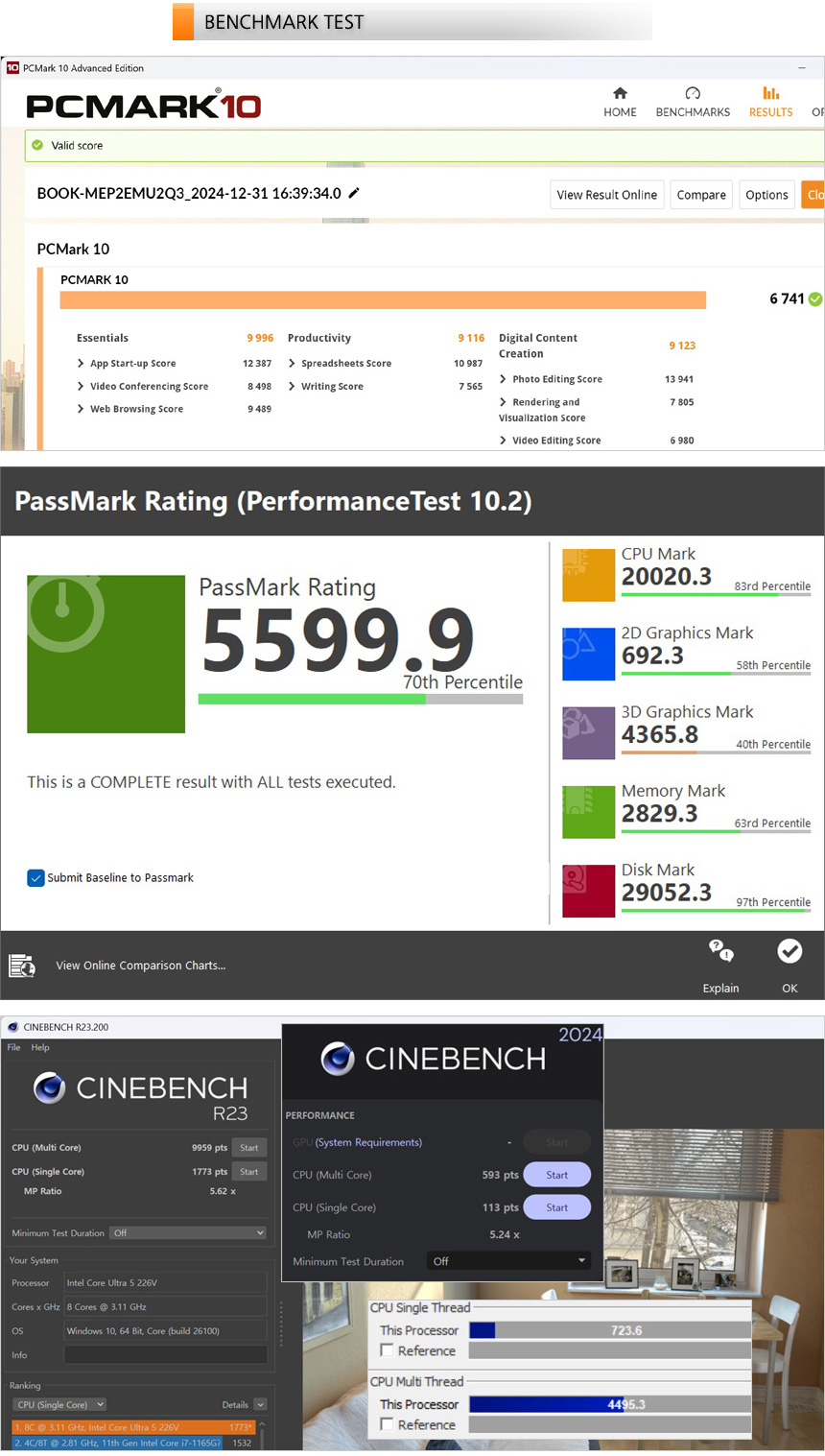Click the CPU Mark orange icon
This screenshot has width=825, height=1456.
[x=588, y=575]
